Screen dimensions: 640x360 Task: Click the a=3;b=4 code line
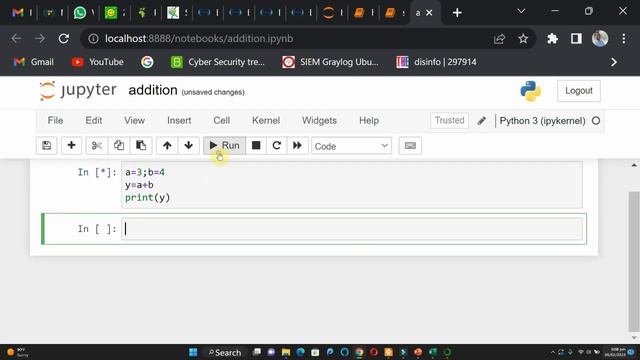(x=145, y=172)
